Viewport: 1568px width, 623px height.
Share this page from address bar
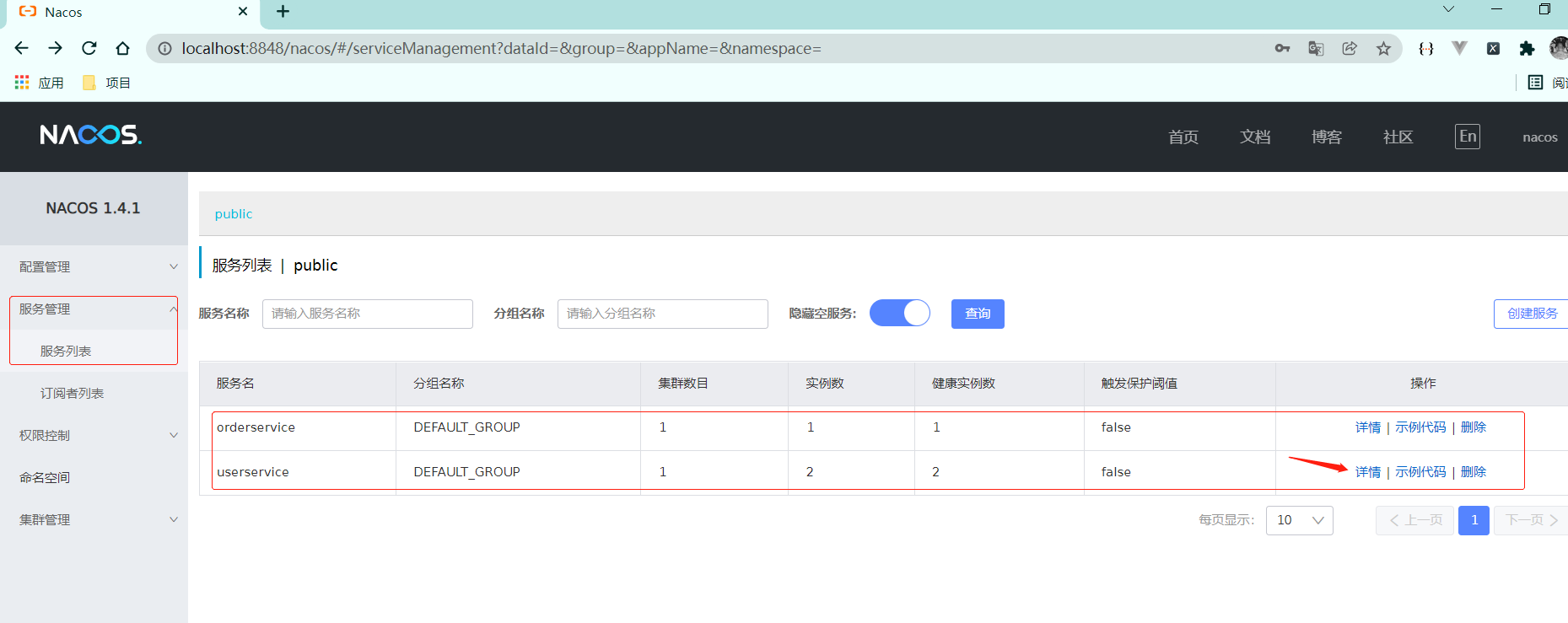pyautogui.click(x=1350, y=48)
